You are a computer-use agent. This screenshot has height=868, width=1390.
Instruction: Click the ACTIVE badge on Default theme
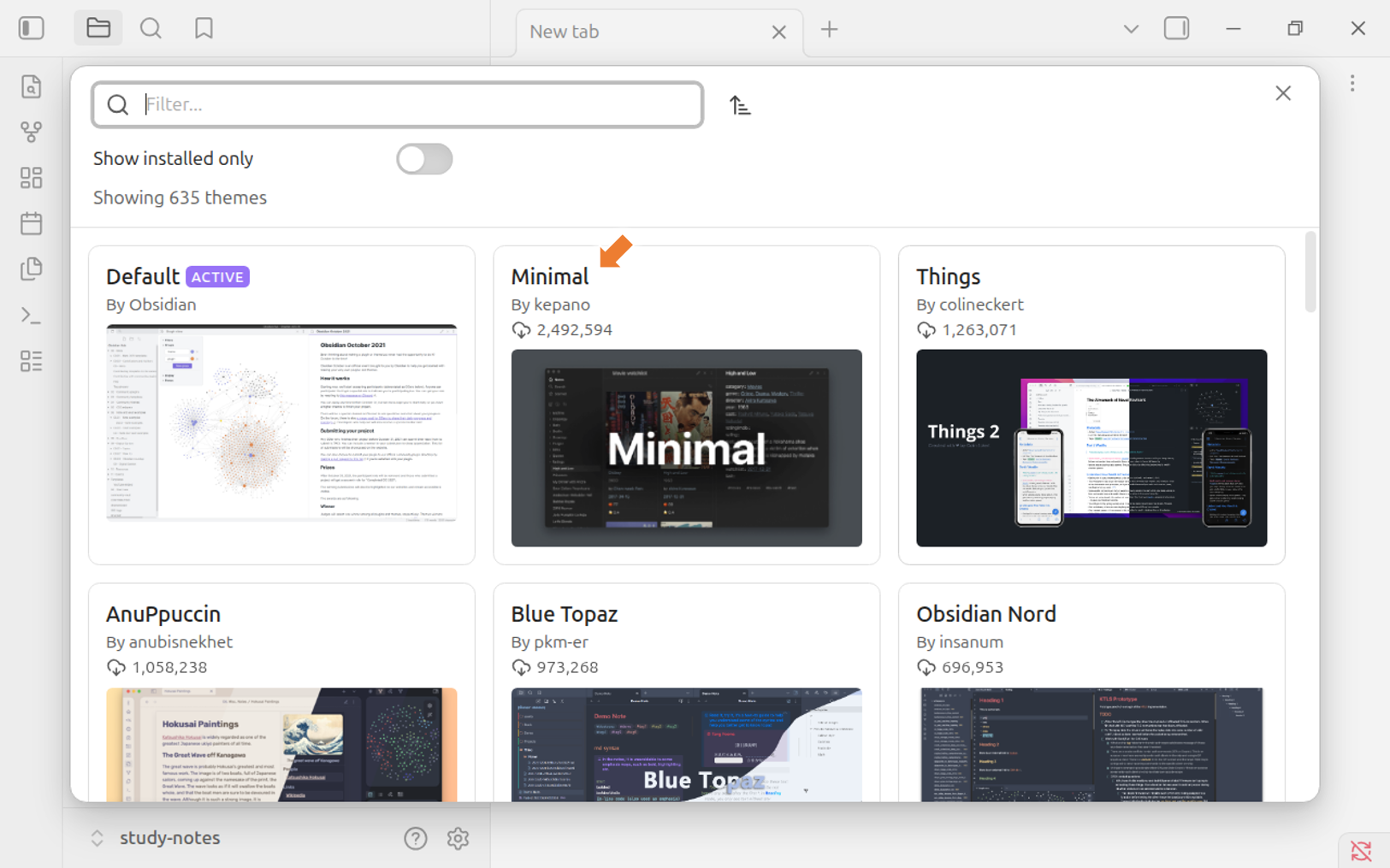coord(217,277)
